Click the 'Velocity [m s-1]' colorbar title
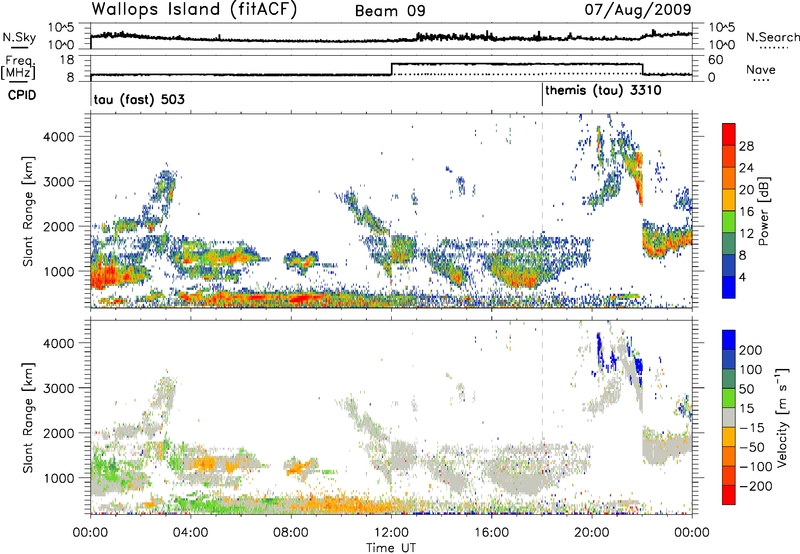This screenshot has height=554, width=800. 781,417
